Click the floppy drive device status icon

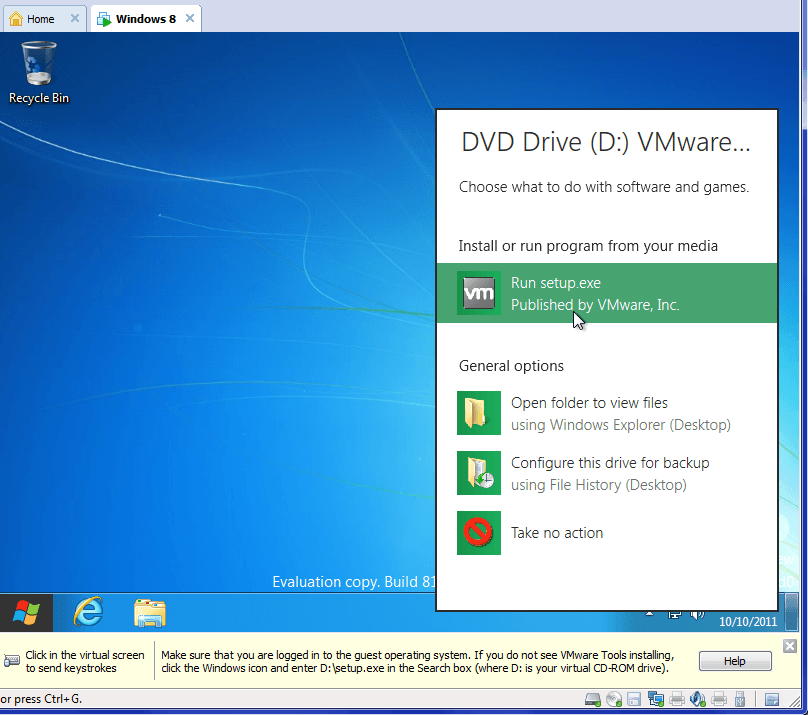point(634,699)
